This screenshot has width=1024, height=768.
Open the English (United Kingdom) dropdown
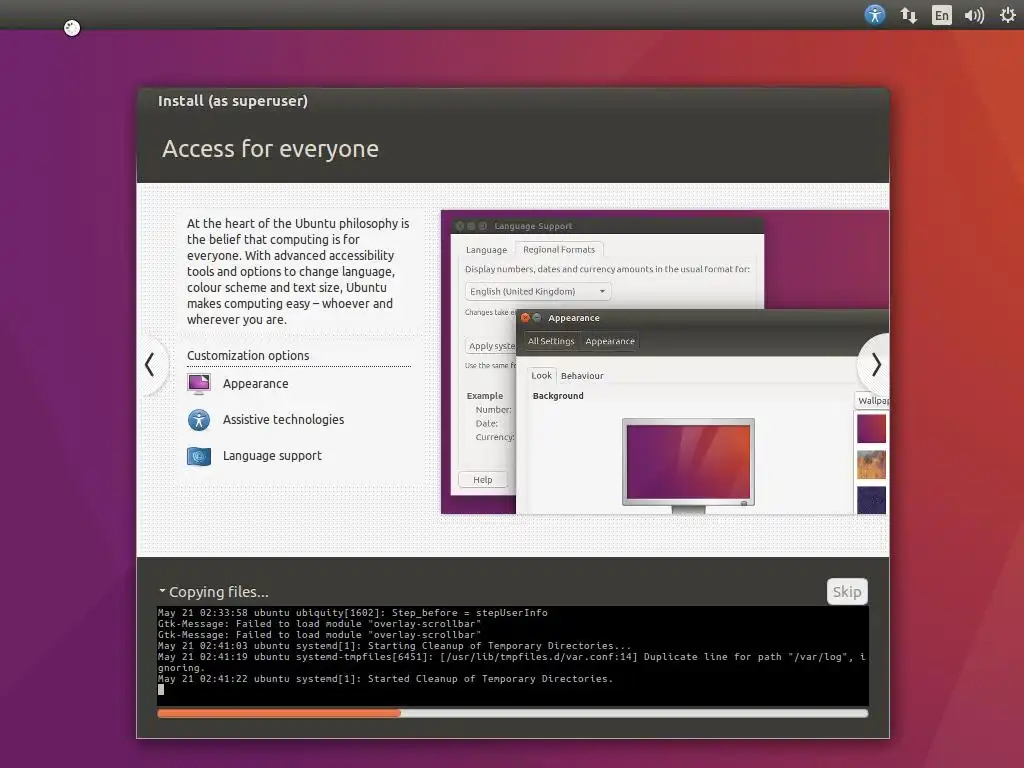click(x=538, y=291)
